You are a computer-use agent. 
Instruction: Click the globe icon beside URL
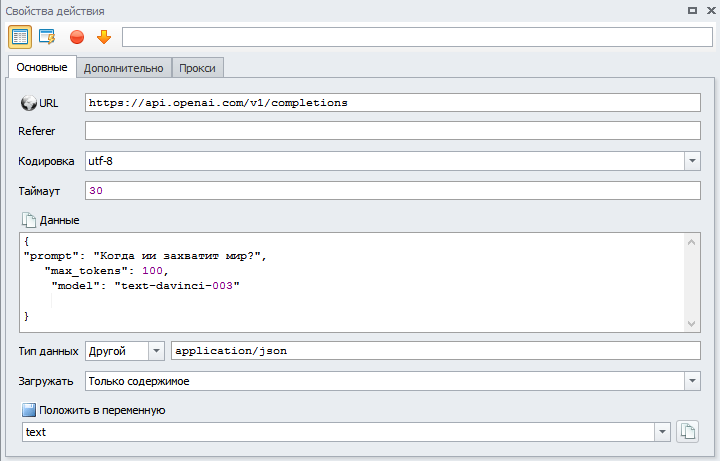point(28,103)
